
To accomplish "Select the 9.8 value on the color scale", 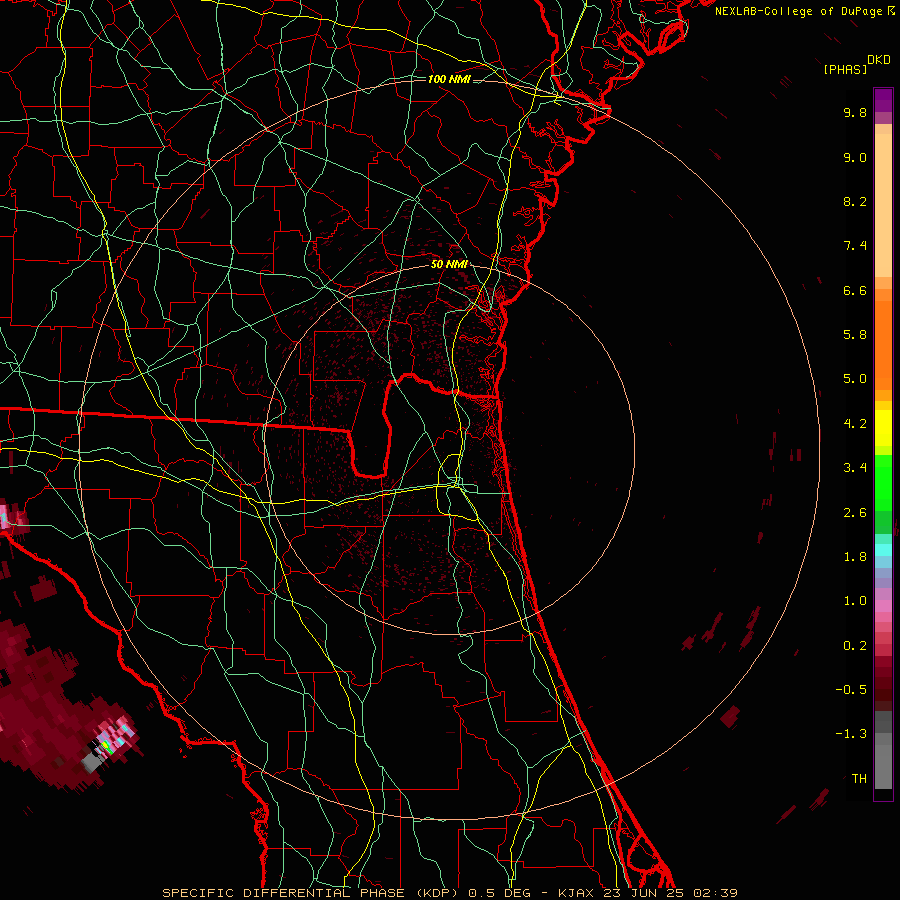I will point(855,112).
